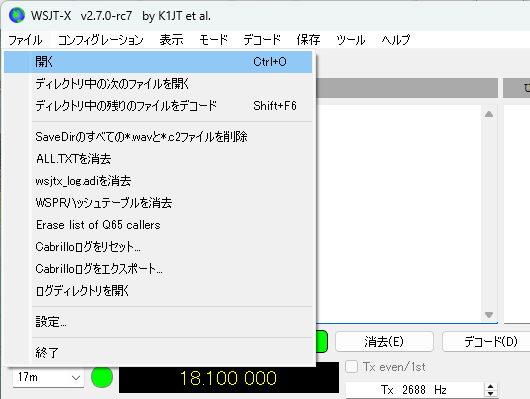530x399 pixels.
Task: Open the 17m band dropdown
Action: point(48,377)
